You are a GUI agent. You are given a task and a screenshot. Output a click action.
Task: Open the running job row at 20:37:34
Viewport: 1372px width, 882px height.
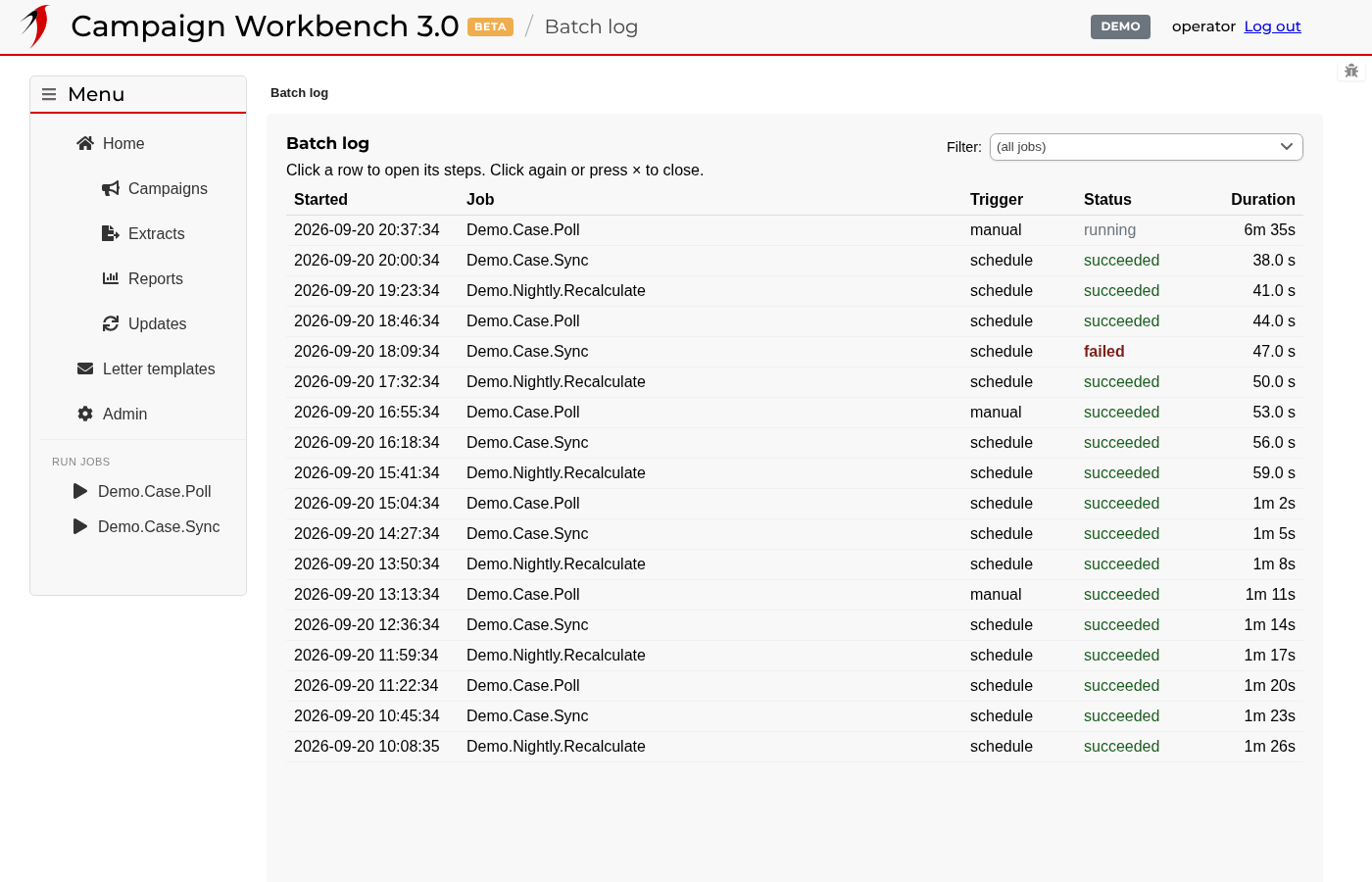(795, 230)
